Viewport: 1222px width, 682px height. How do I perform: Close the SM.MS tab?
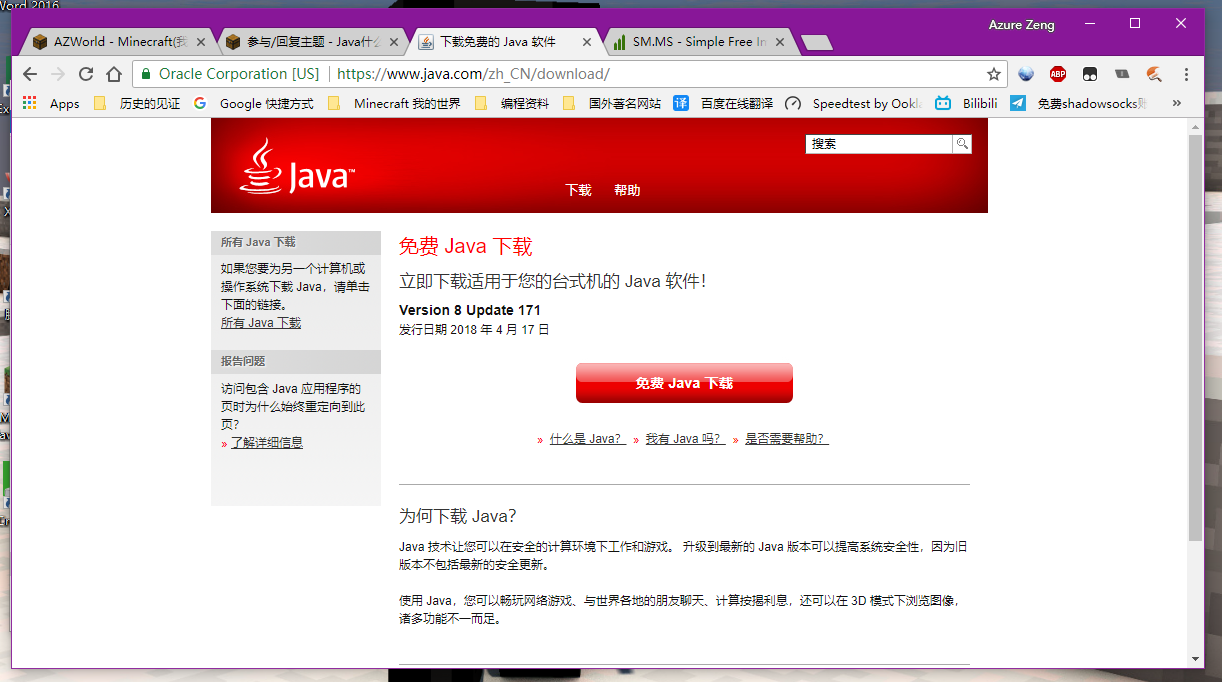tap(779, 42)
